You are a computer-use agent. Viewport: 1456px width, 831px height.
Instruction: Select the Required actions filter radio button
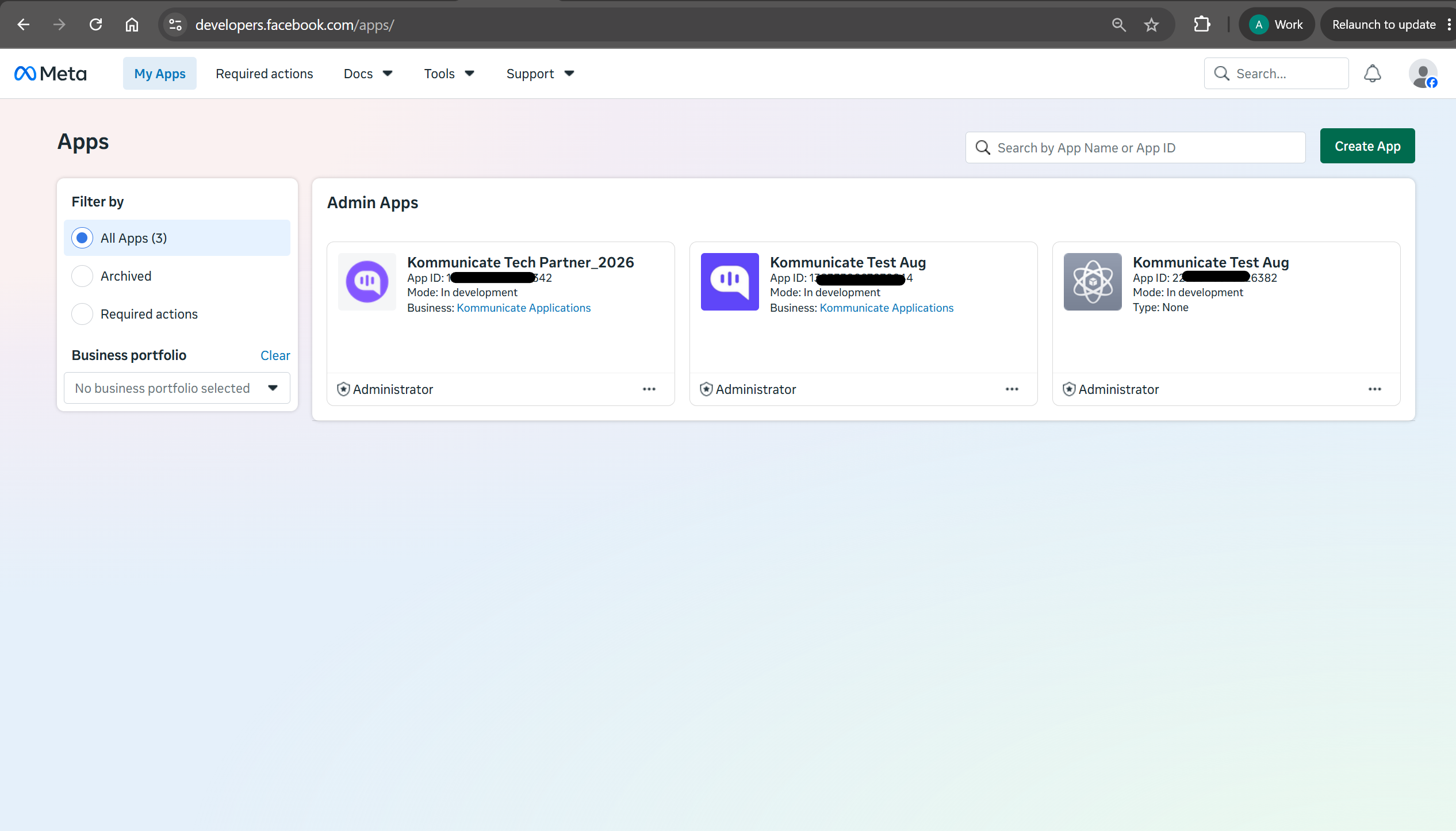coord(82,314)
